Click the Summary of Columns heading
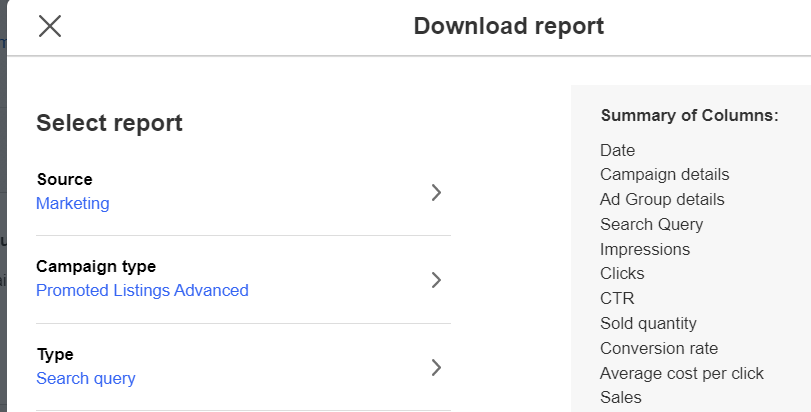 click(x=689, y=116)
